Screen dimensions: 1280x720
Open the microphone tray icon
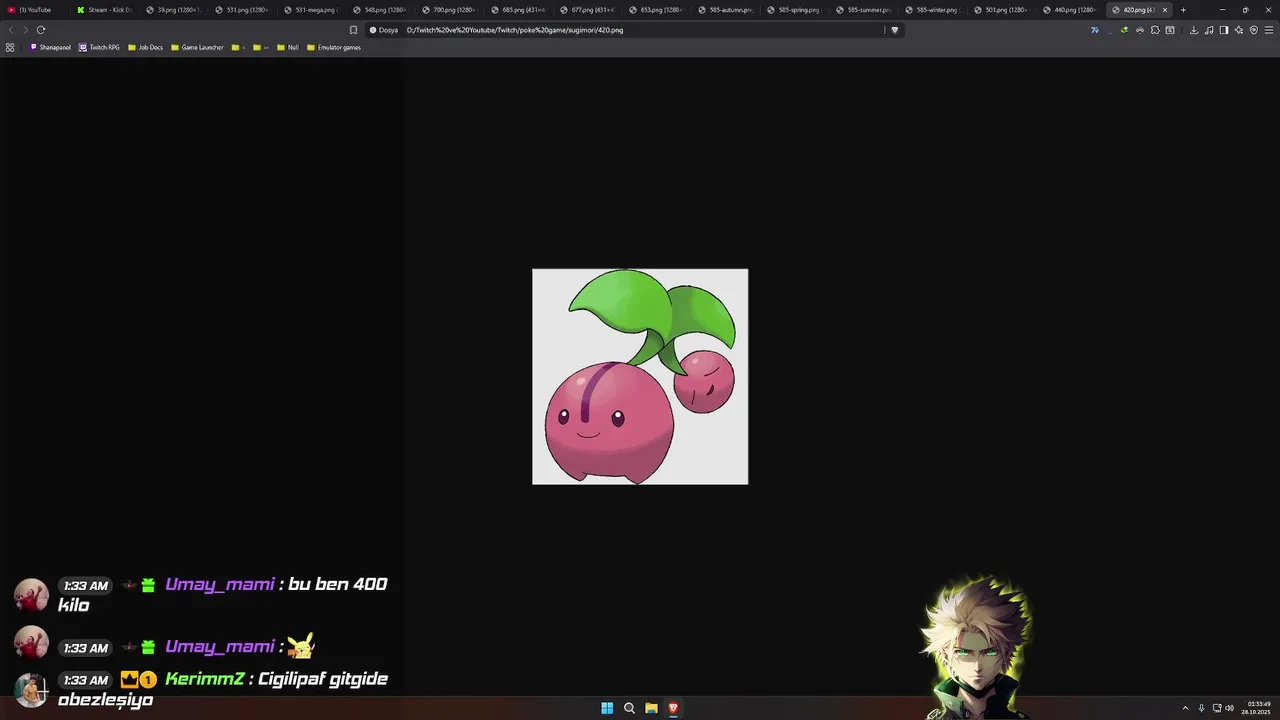coord(1201,708)
